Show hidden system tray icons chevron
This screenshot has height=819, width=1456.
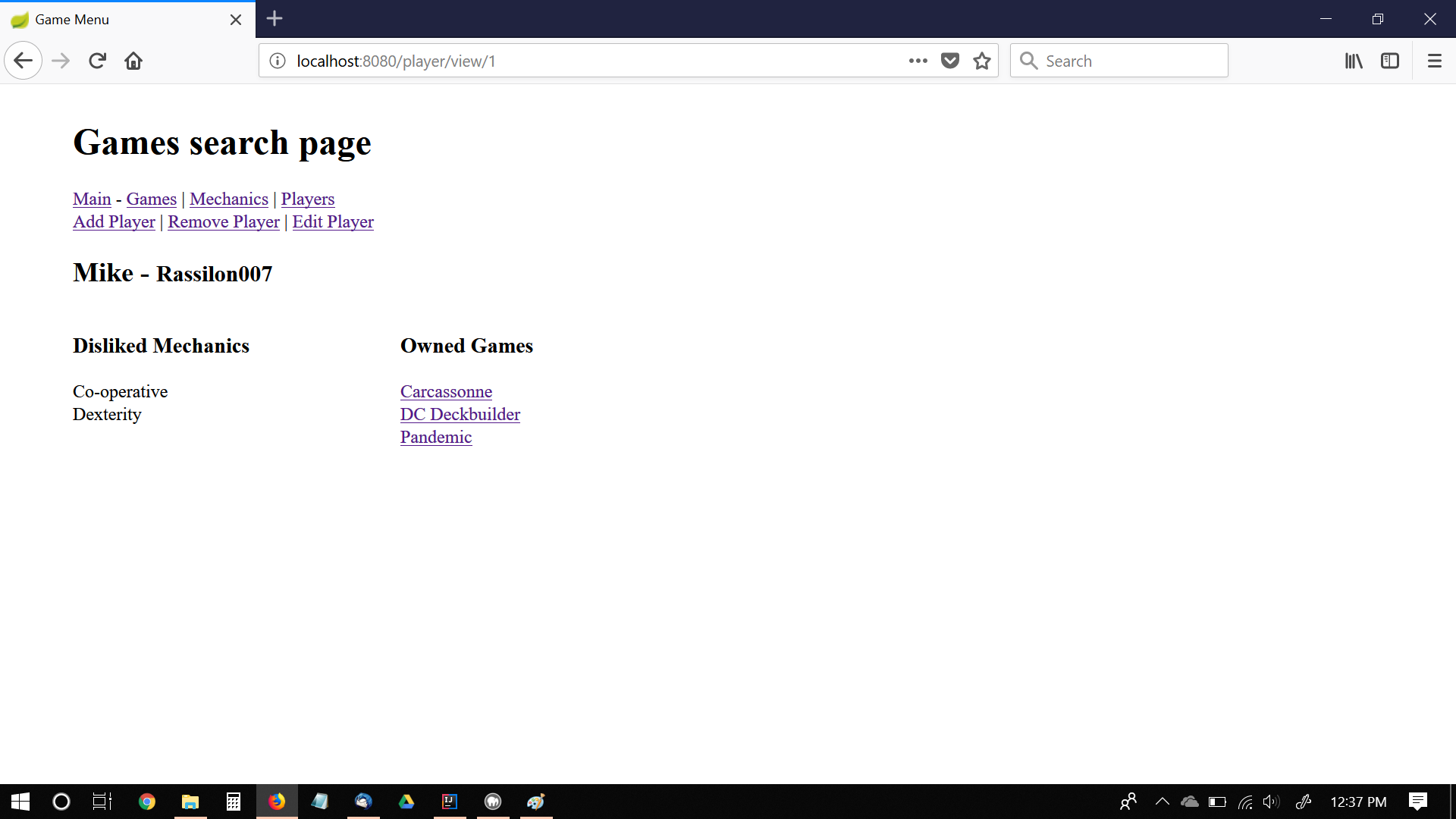(1162, 802)
